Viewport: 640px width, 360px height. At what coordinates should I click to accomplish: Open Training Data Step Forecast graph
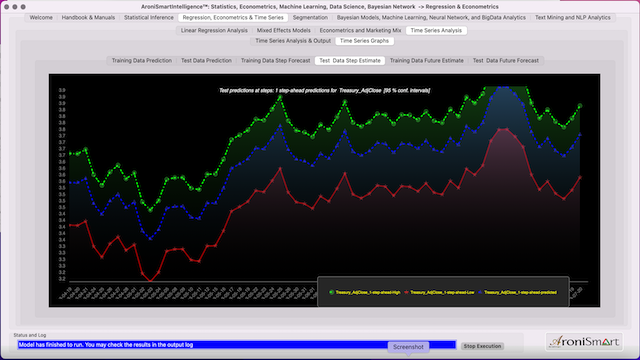click(x=276, y=60)
